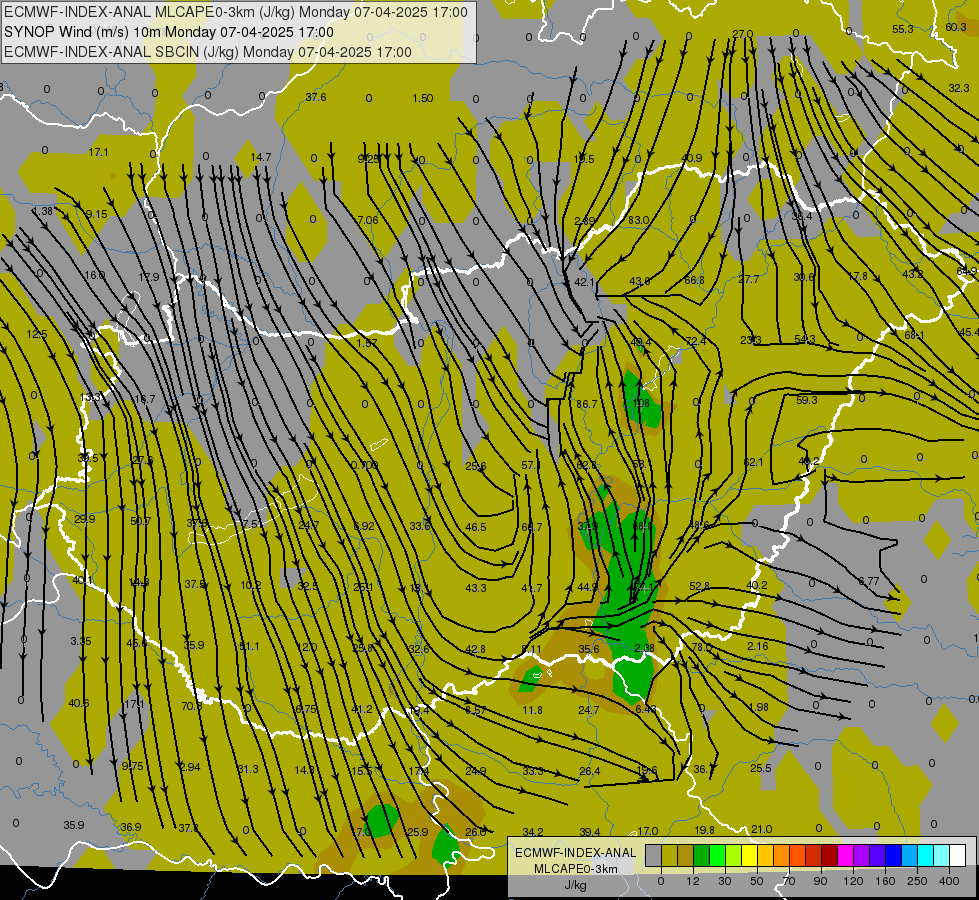The image size is (979, 900).
Task: Click the dark red legend swatch
Action: click(x=830, y=855)
